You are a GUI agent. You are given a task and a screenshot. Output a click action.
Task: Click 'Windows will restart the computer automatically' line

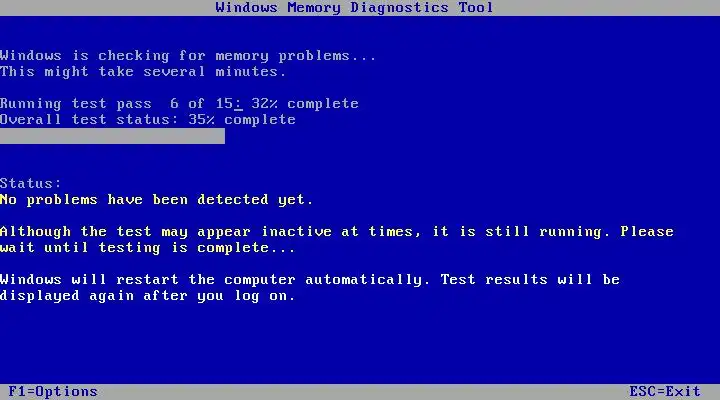[x=310, y=280]
